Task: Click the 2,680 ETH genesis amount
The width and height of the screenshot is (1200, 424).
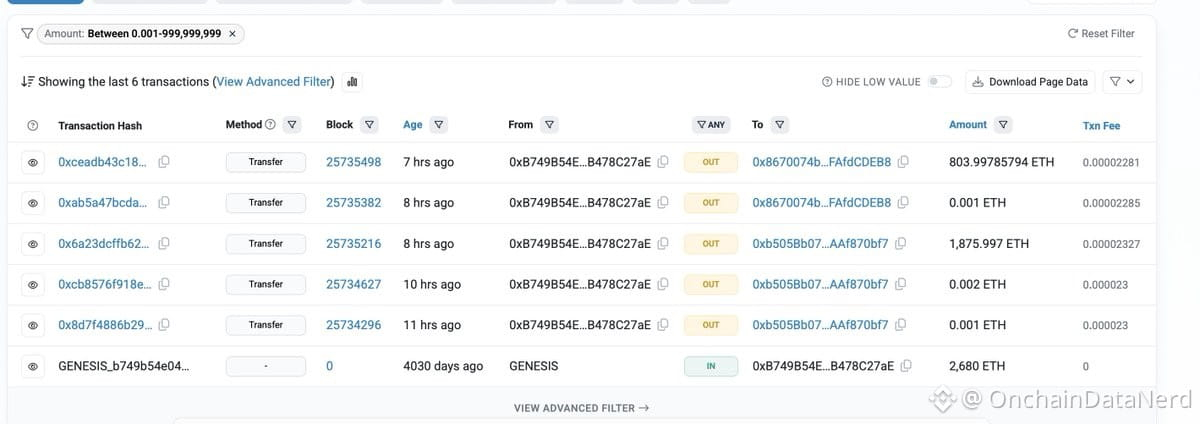Action: pos(977,366)
